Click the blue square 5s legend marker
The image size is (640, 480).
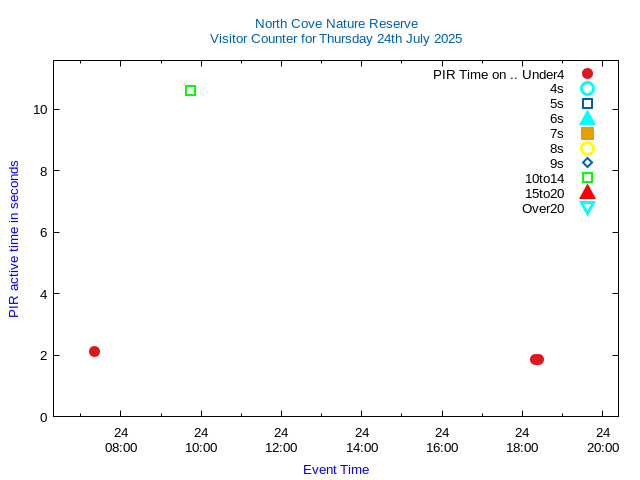(587, 104)
